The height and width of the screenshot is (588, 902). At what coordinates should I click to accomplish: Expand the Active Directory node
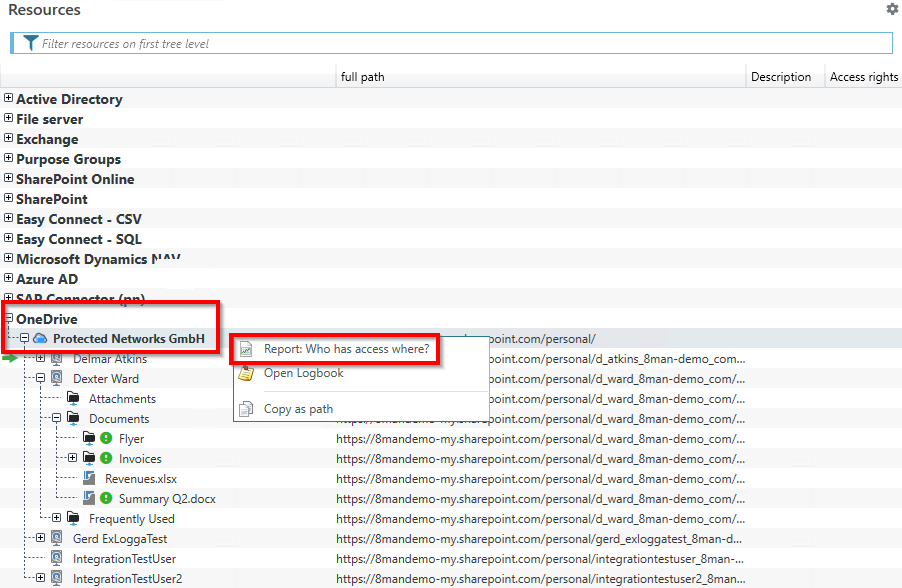9,99
